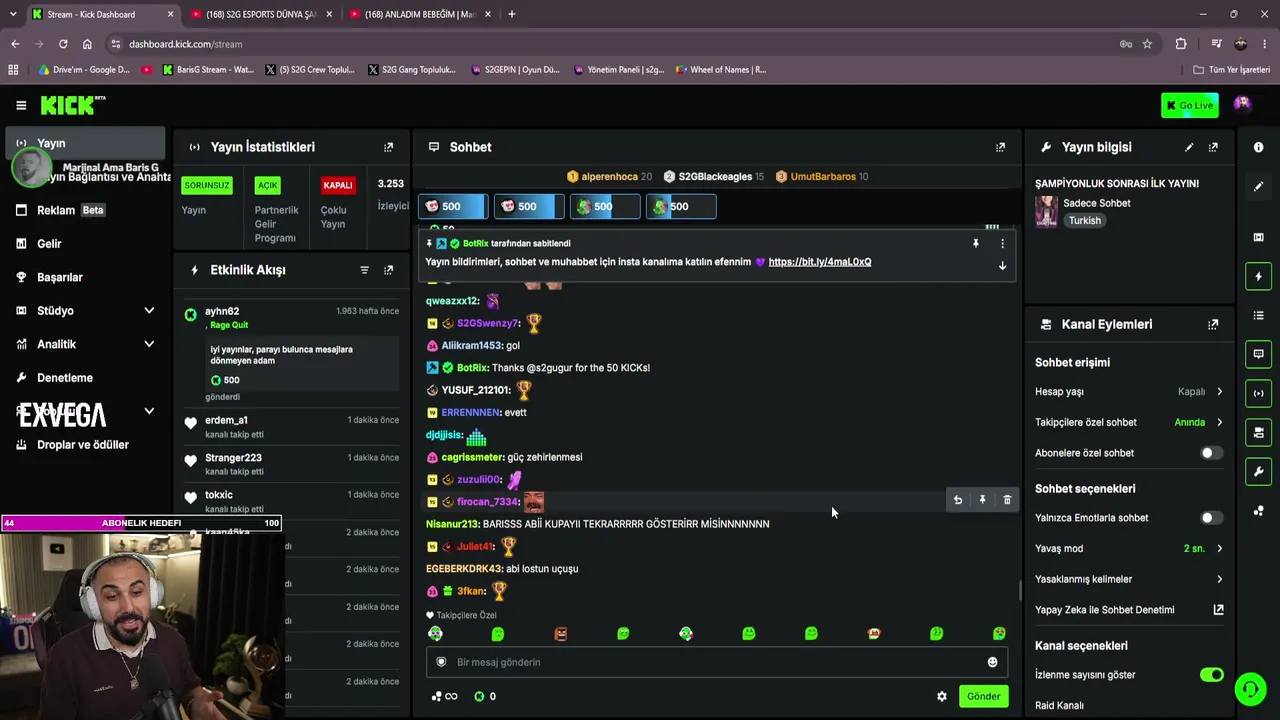
Task: Open Takipçilere özel sohbet setting chevron
Action: (x=1219, y=422)
